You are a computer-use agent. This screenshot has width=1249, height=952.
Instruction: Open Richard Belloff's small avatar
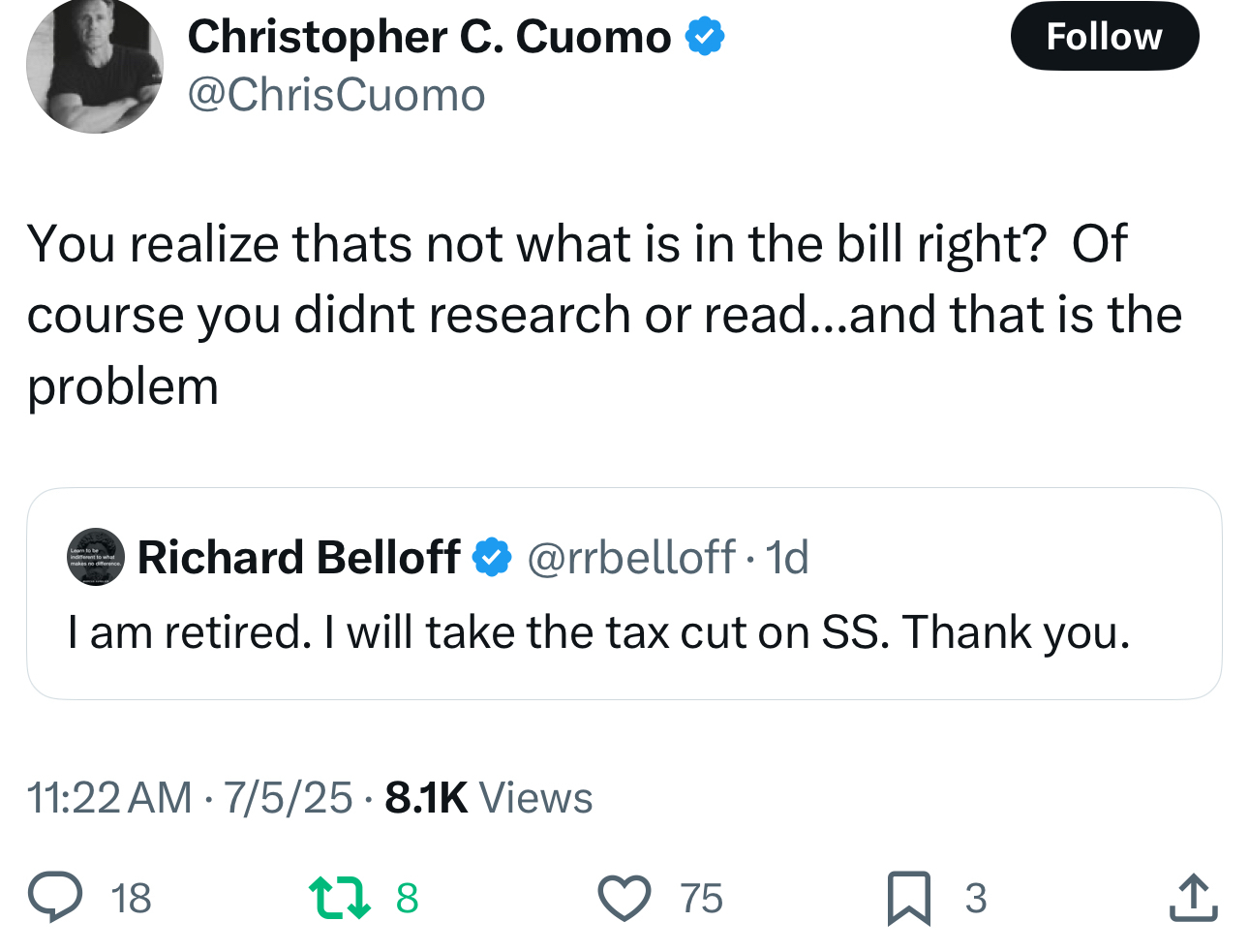pyautogui.click(x=96, y=557)
